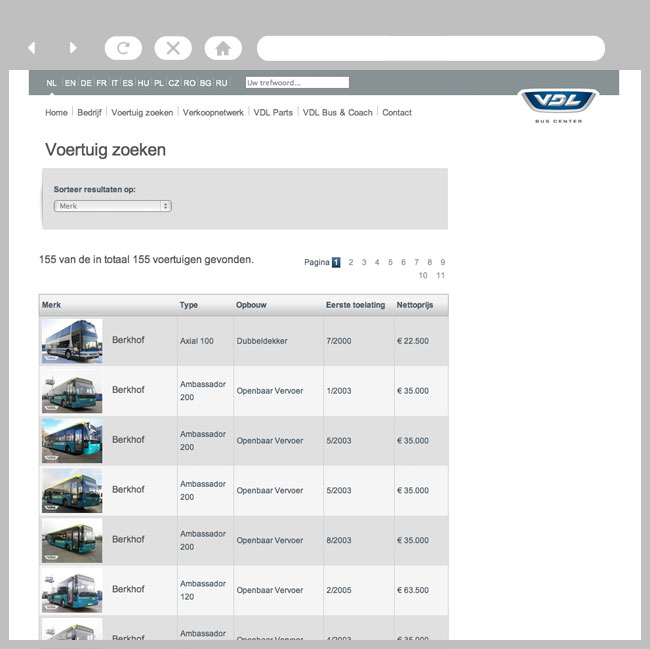Viewport: 650px width, 649px height.
Task: Go to results page 3
Action: [364, 262]
